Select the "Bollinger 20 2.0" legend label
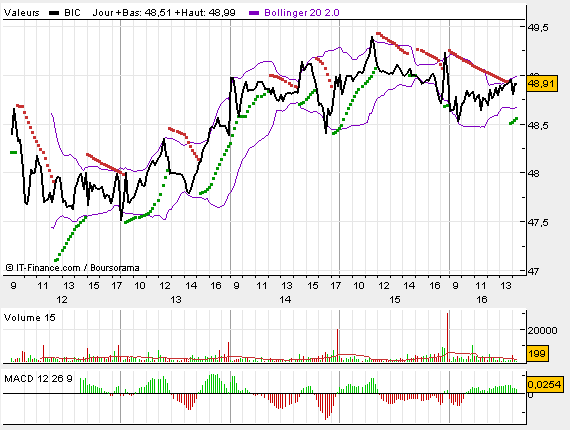Viewport: 570px width, 430px height. pyautogui.click(x=302, y=13)
